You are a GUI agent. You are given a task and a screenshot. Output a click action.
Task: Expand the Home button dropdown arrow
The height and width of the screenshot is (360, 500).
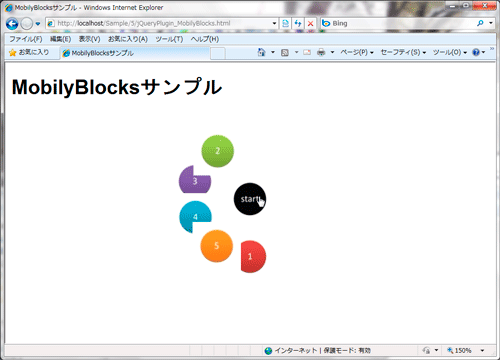tap(273, 52)
